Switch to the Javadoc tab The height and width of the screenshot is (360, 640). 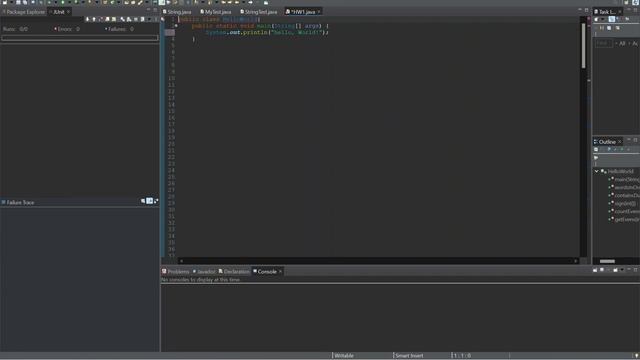click(x=204, y=271)
